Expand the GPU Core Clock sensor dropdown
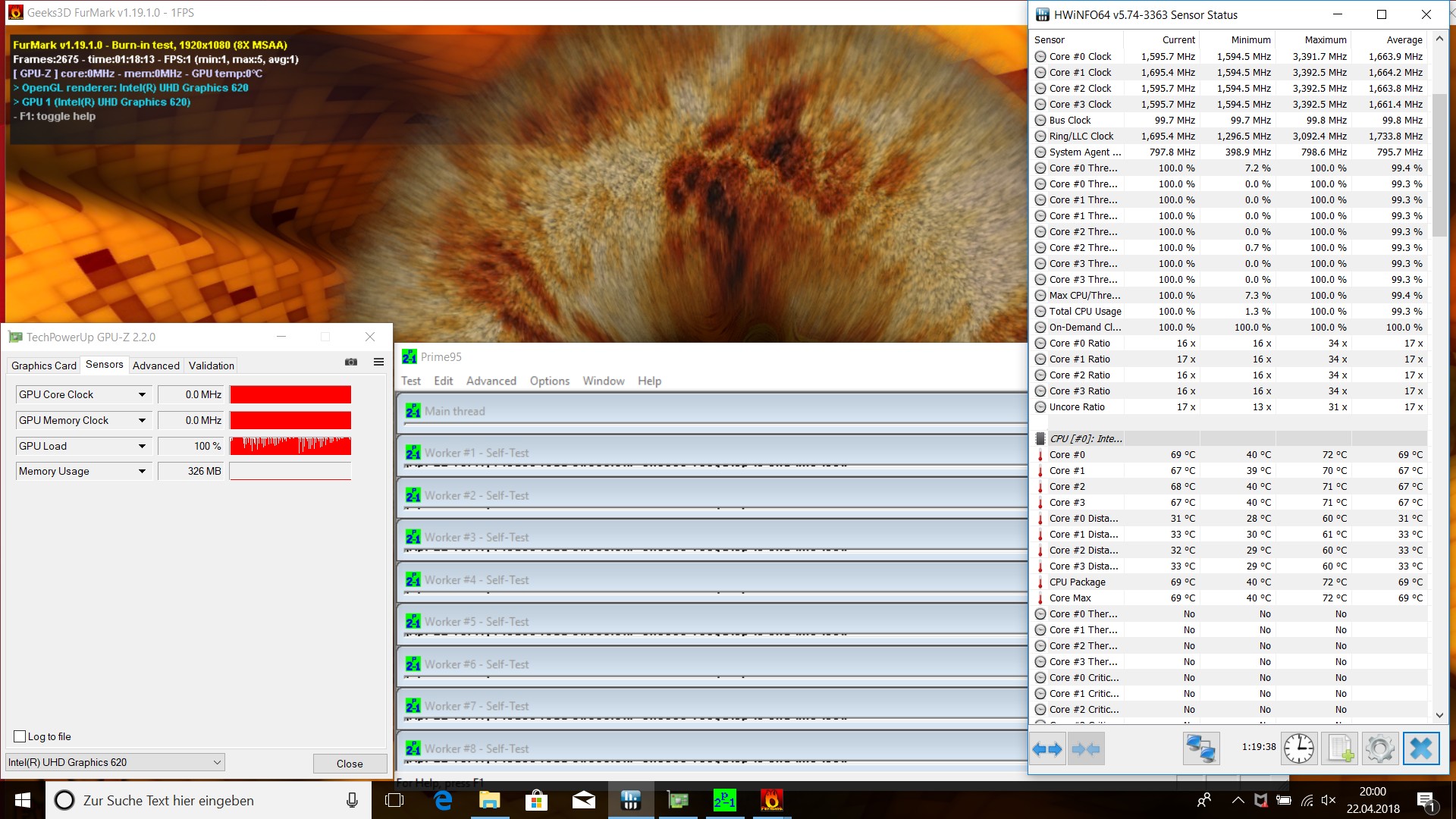Screen dimensions: 1456x819 (142, 394)
